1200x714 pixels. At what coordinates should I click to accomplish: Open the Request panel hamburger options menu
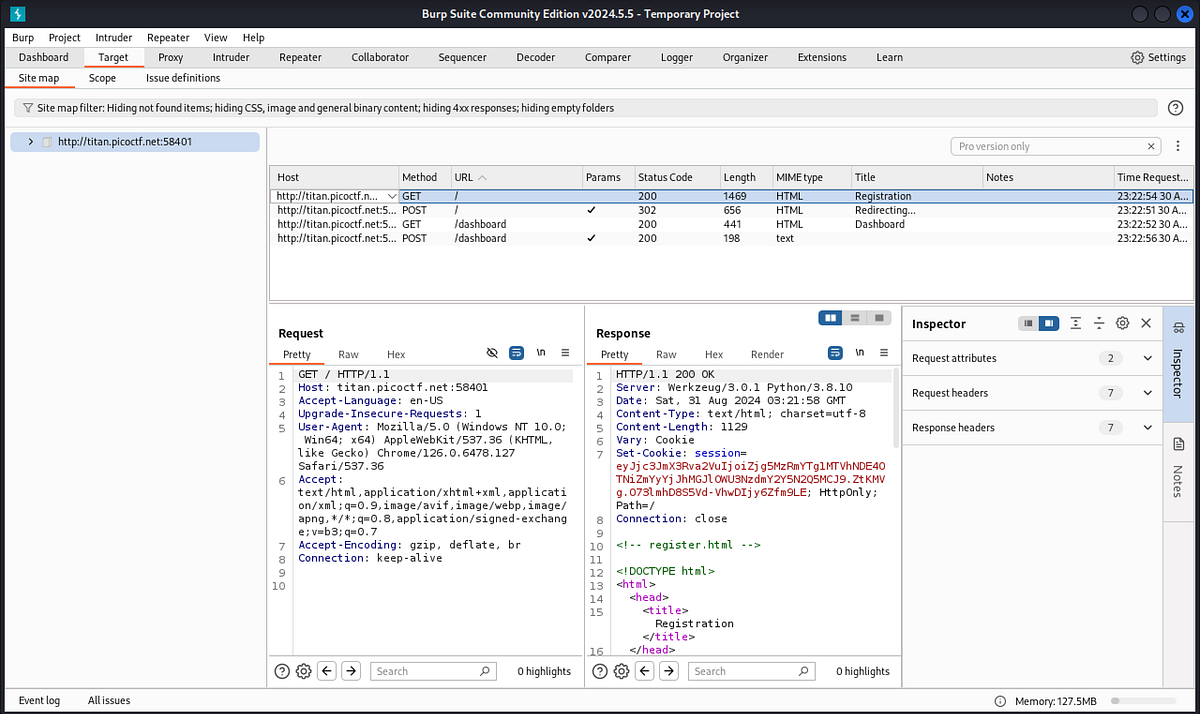pos(565,354)
